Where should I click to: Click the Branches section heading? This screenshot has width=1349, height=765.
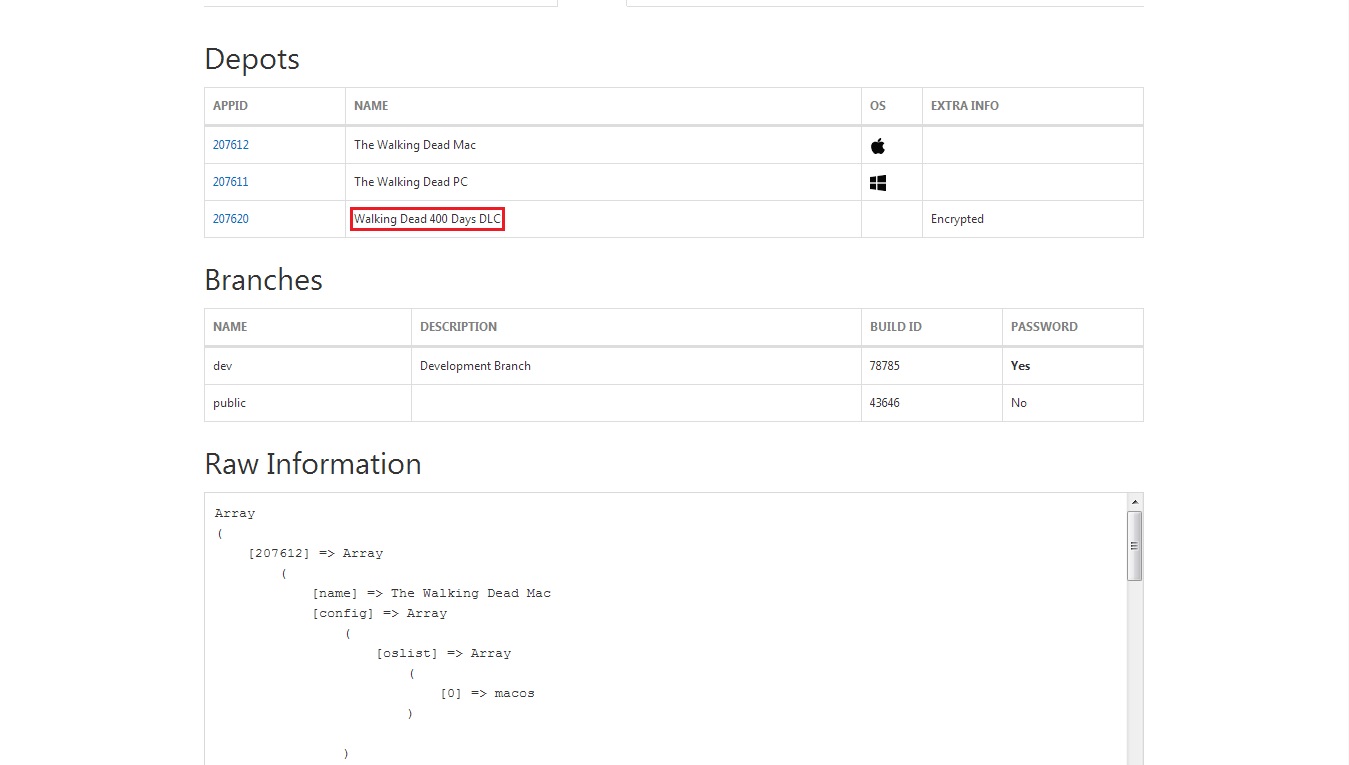coord(263,280)
